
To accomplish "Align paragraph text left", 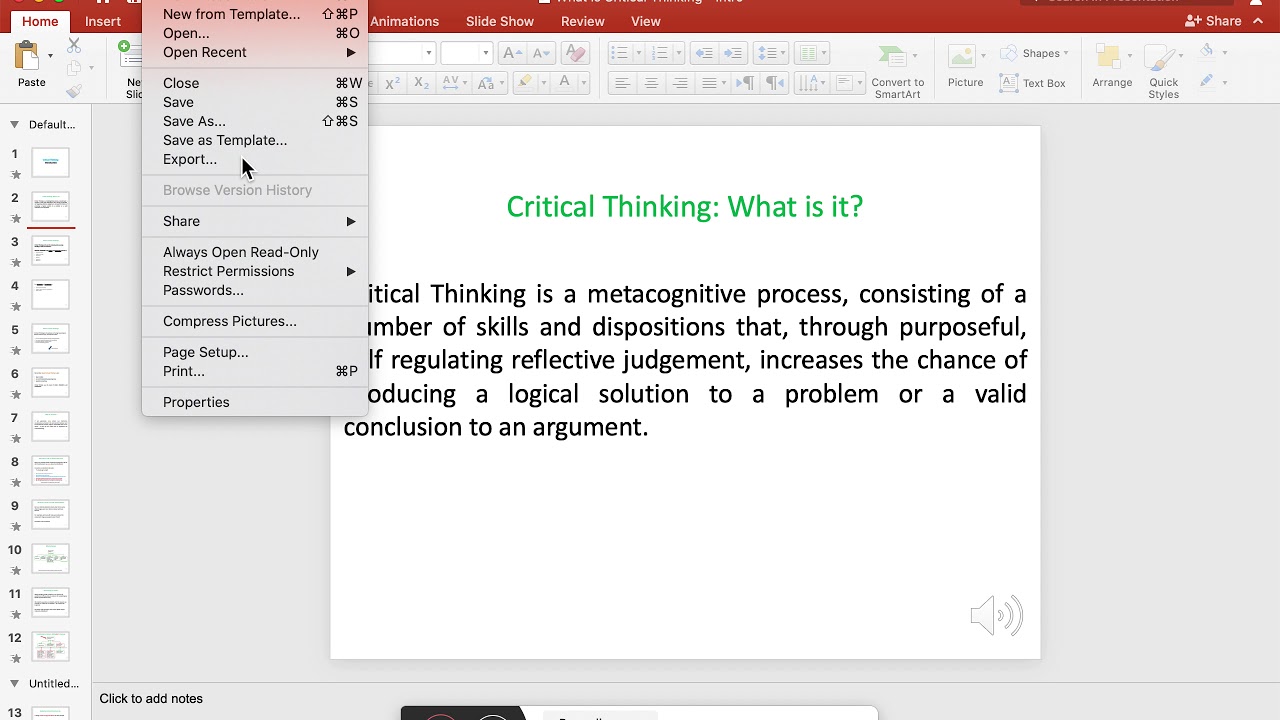I will [622, 83].
